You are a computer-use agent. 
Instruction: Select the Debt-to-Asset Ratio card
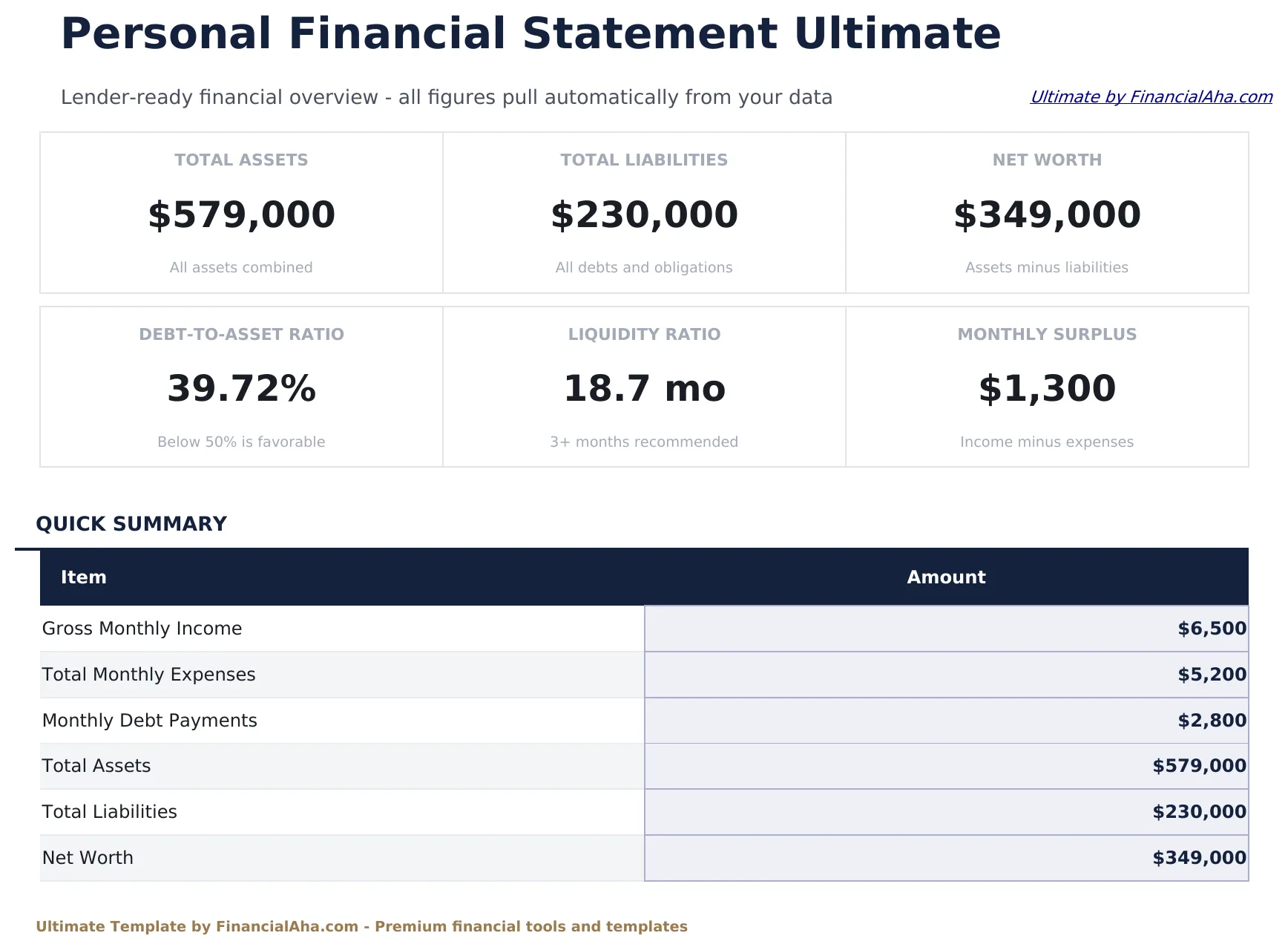coord(240,387)
